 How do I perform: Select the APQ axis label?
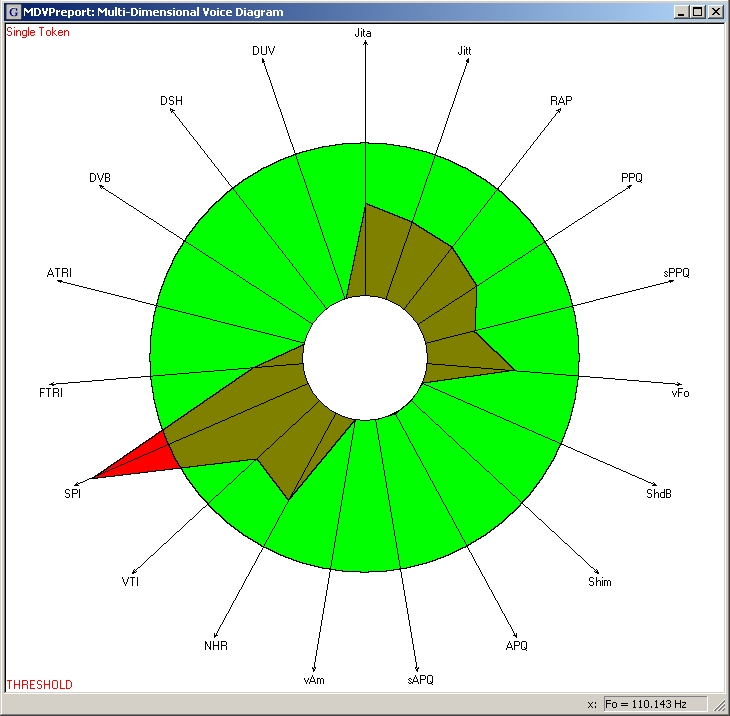pyautogui.click(x=516, y=646)
